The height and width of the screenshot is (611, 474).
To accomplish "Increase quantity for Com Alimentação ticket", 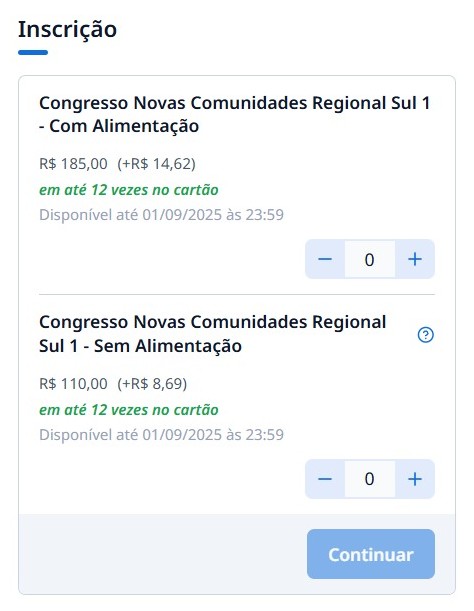I will coord(415,259).
